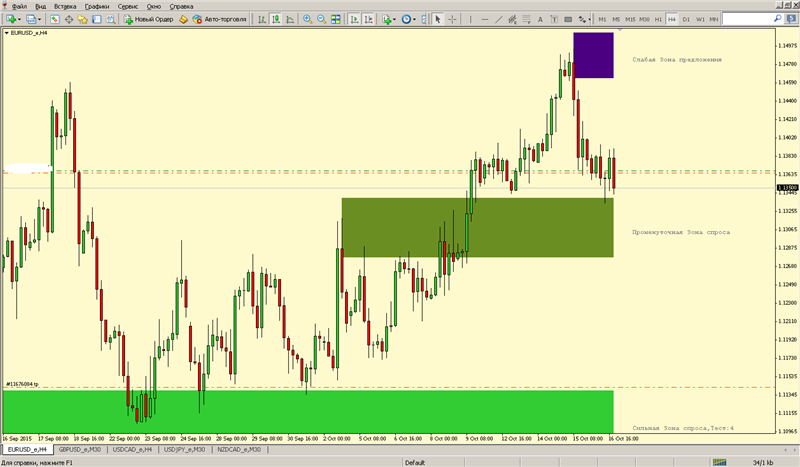
Task: Switch to M15 timeframe
Action: tap(630, 19)
